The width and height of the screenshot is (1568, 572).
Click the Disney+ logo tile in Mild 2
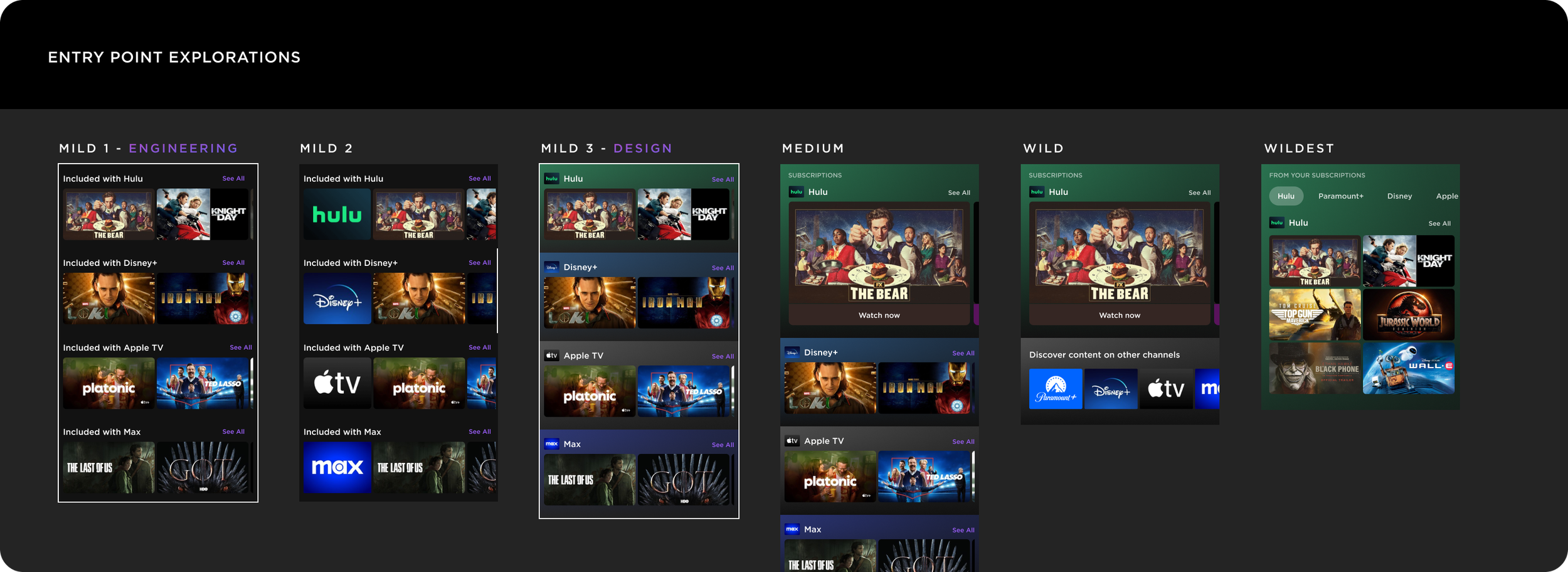[x=337, y=299]
